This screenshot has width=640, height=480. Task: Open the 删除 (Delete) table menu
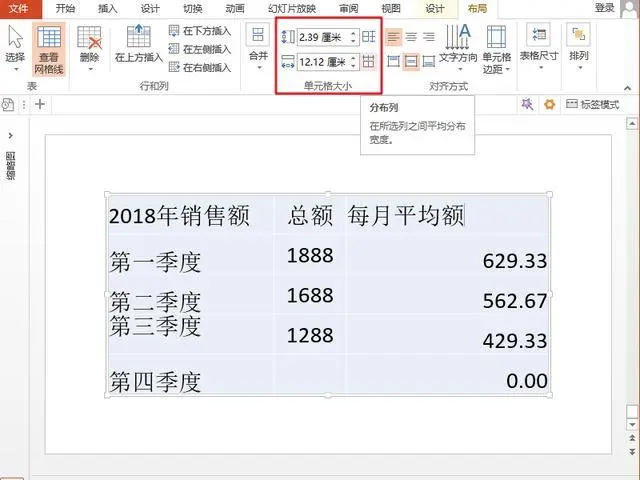tap(89, 48)
